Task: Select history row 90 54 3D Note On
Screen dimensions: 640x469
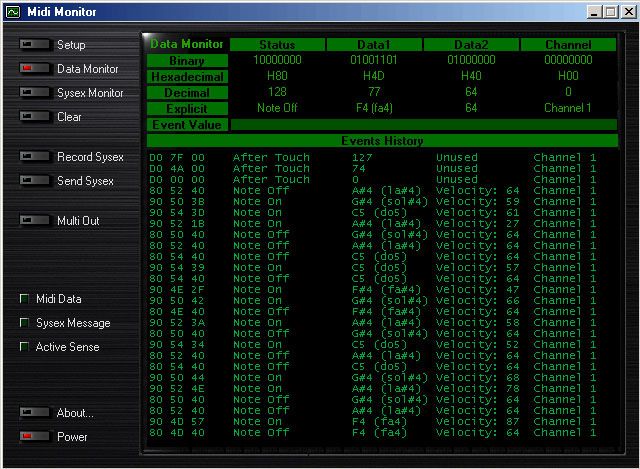Action: tap(373, 212)
